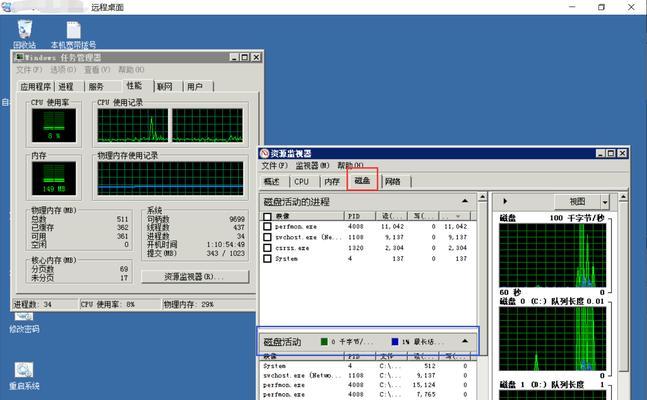Check the System process checkbox
The image size is (647, 400).
pyautogui.click(x=267, y=259)
